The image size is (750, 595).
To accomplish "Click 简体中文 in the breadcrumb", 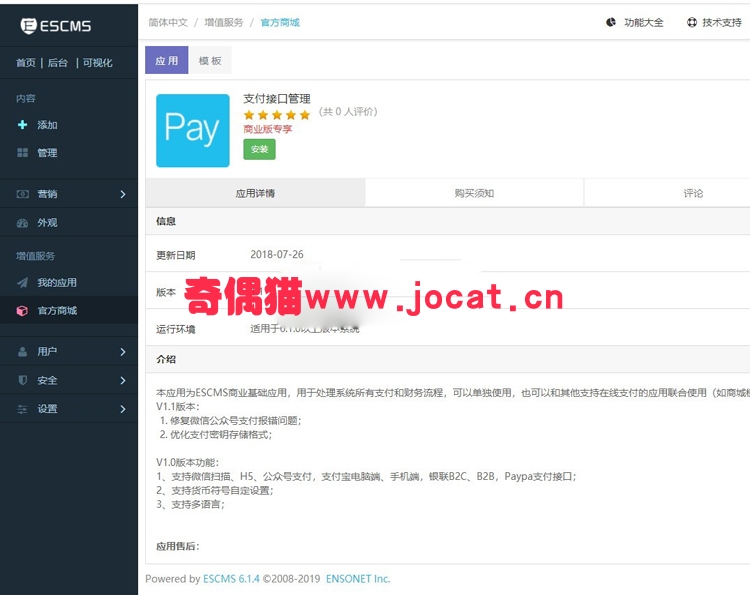I will click(x=168, y=22).
